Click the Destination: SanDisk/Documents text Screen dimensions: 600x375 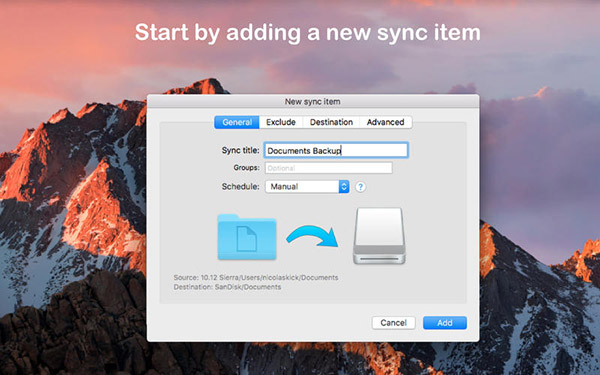(x=227, y=287)
